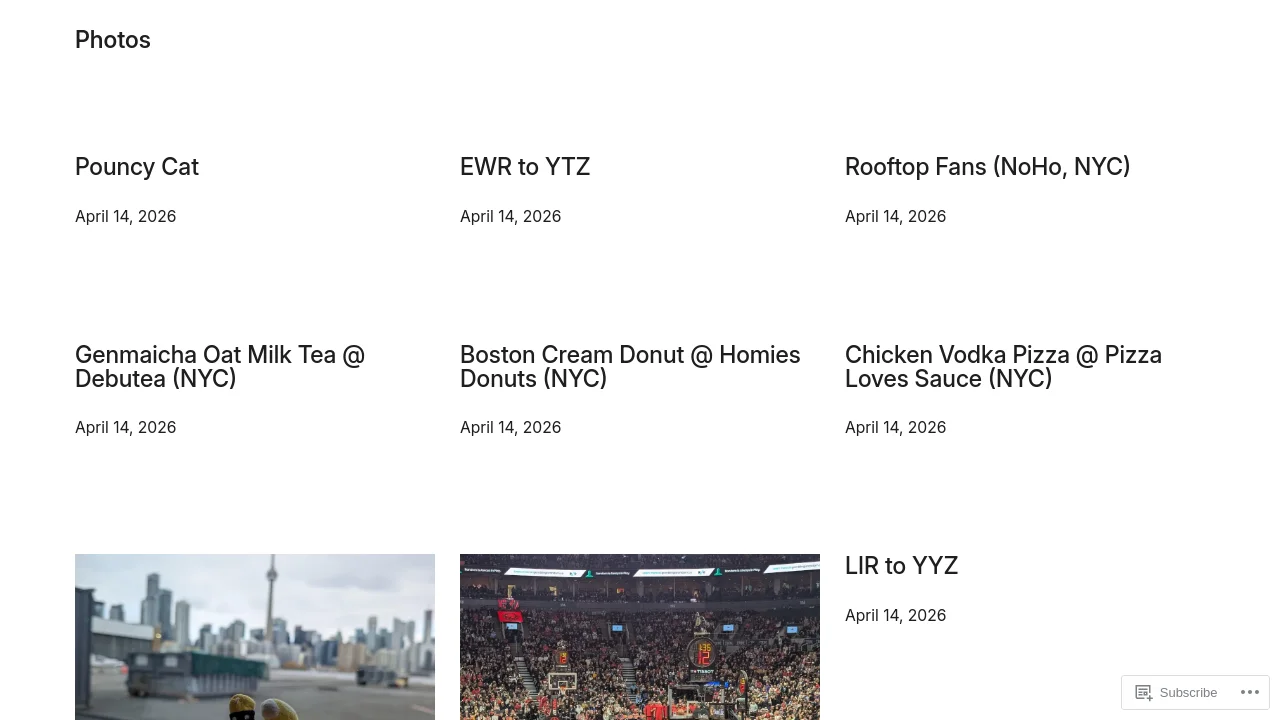Click the Toronto skyline photo thumbnail
This screenshot has height=720, width=1280.
coord(255,637)
